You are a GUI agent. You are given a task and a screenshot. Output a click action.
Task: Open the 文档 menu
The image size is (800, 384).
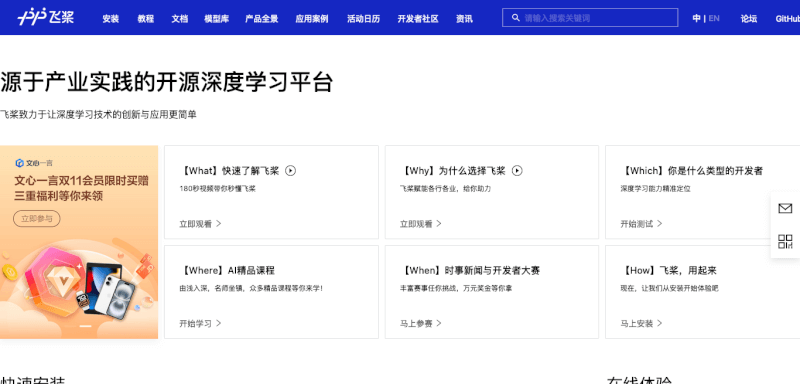(180, 19)
